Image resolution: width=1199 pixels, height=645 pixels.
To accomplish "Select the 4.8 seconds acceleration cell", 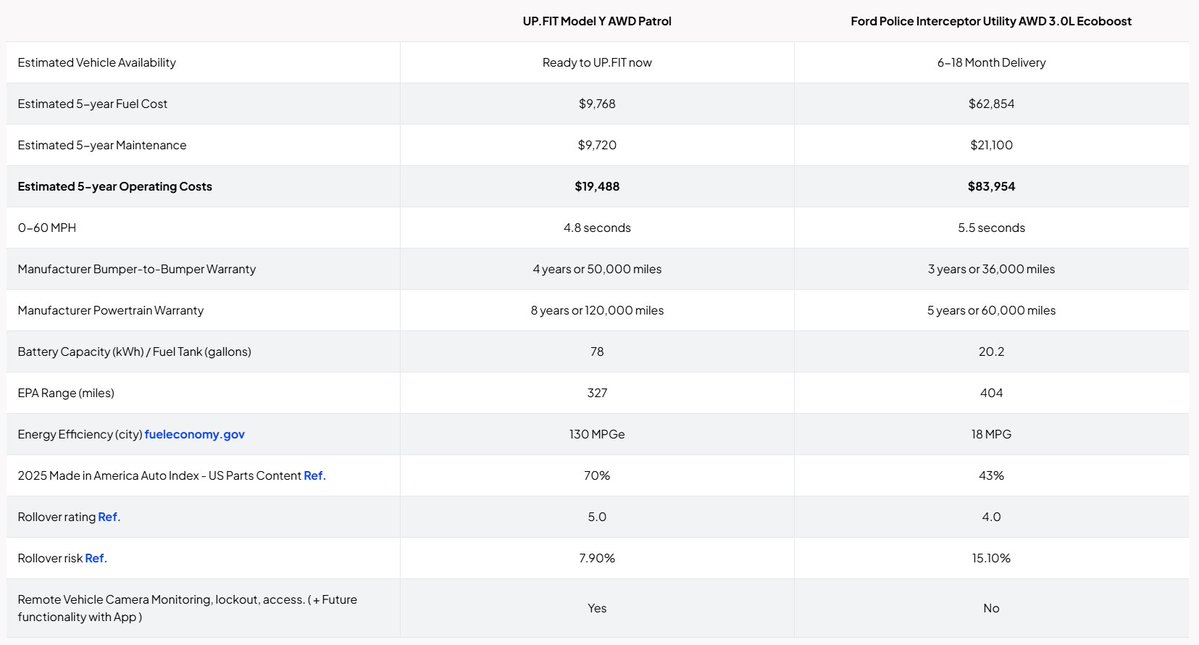I will pyautogui.click(x=597, y=228).
